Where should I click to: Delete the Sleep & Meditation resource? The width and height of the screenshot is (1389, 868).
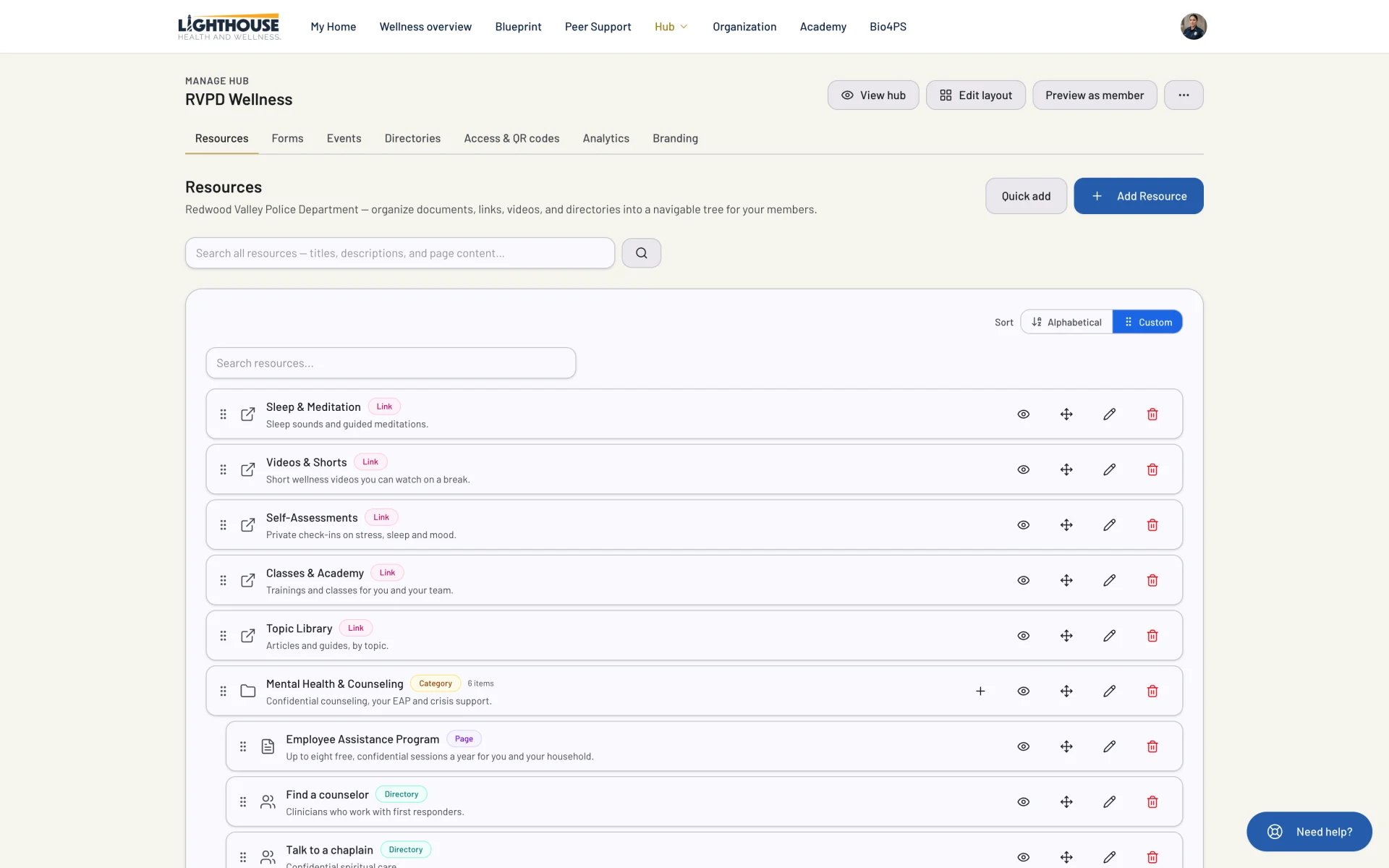(x=1152, y=414)
